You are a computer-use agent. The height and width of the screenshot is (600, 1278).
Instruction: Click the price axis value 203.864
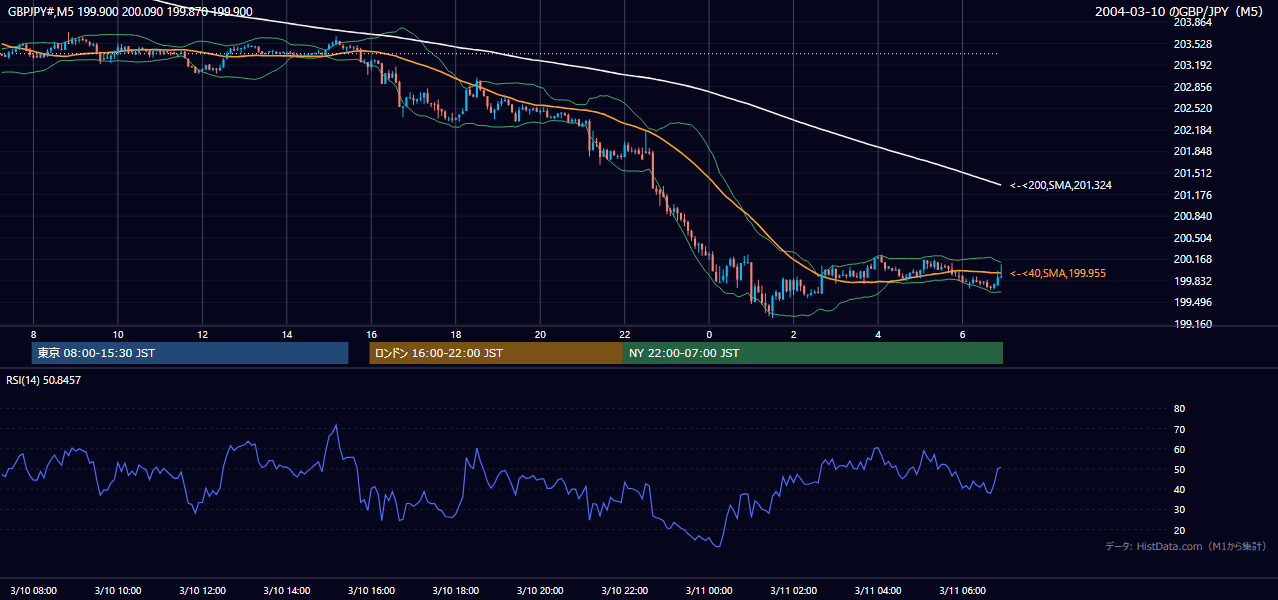pos(1192,23)
